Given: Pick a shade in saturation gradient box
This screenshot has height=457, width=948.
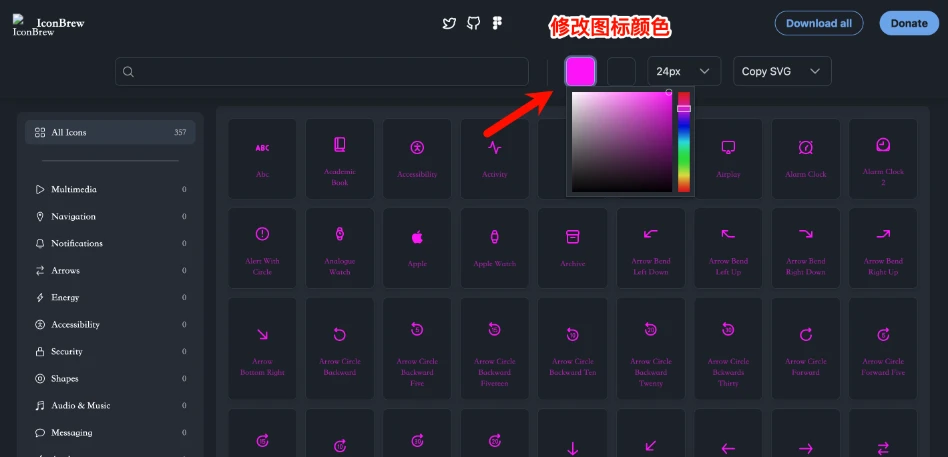Looking at the screenshot, I should click(x=622, y=142).
